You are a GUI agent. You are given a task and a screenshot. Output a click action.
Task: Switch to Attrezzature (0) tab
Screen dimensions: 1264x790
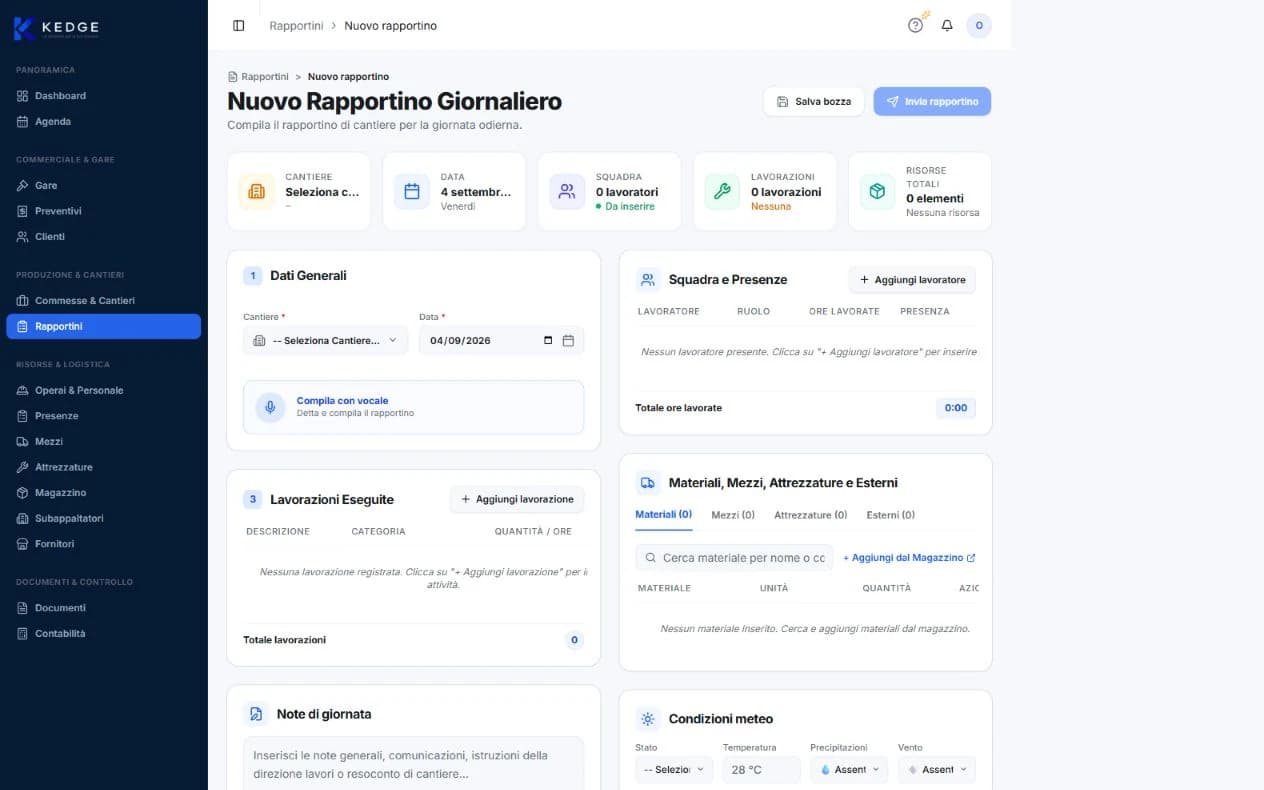[x=810, y=515]
